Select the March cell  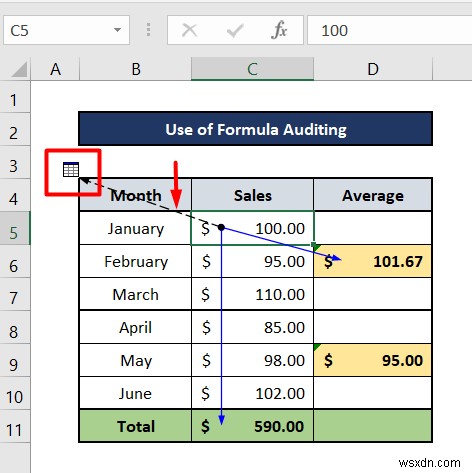point(136,294)
